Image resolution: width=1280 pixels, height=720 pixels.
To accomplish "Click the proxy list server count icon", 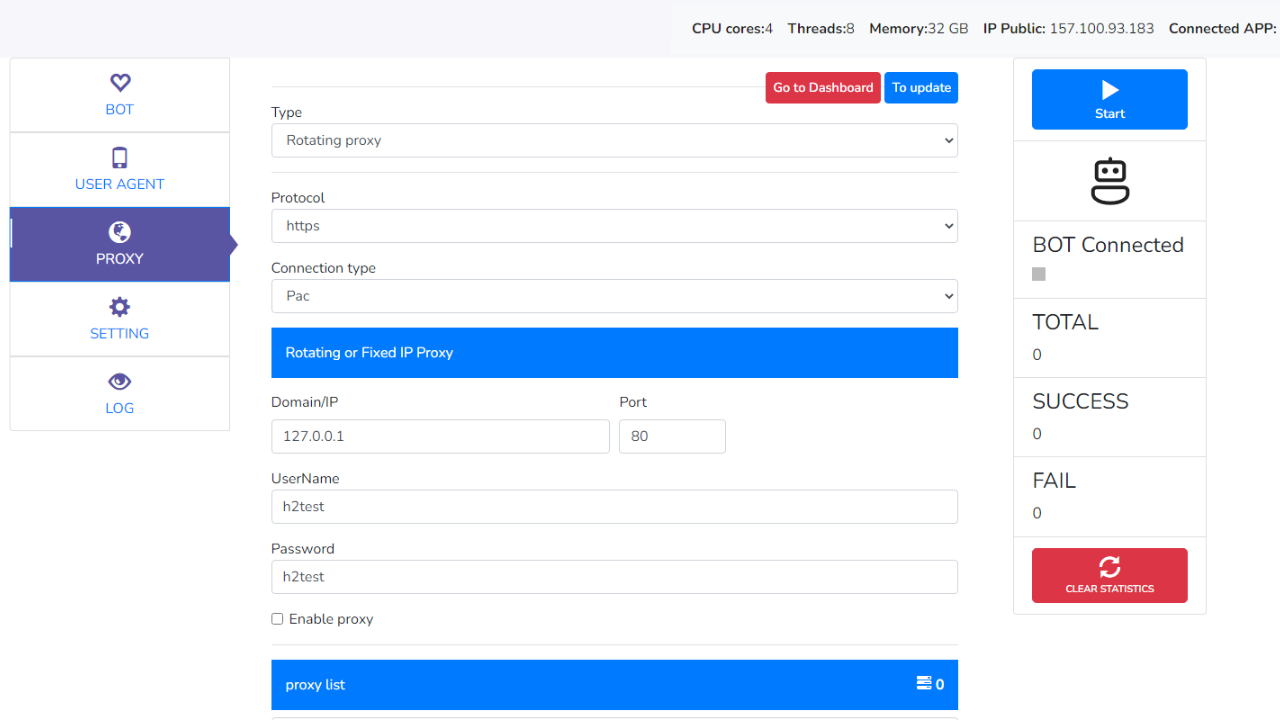I will click(924, 684).
